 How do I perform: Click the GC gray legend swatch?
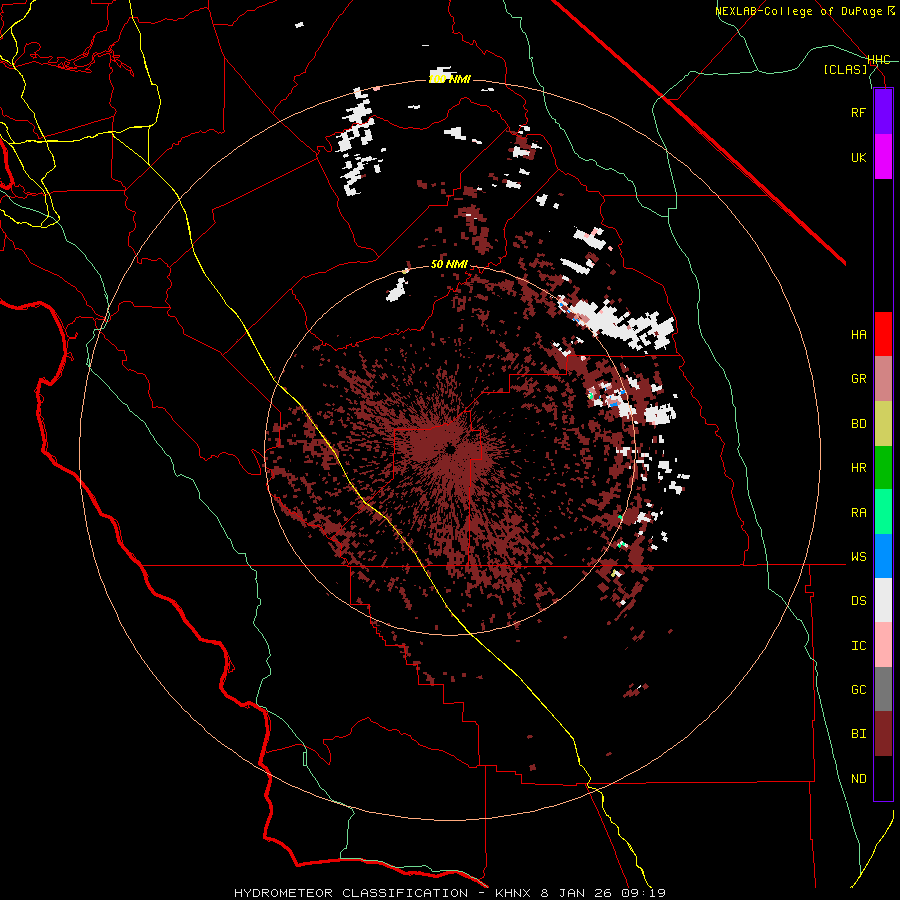(883, 689)
